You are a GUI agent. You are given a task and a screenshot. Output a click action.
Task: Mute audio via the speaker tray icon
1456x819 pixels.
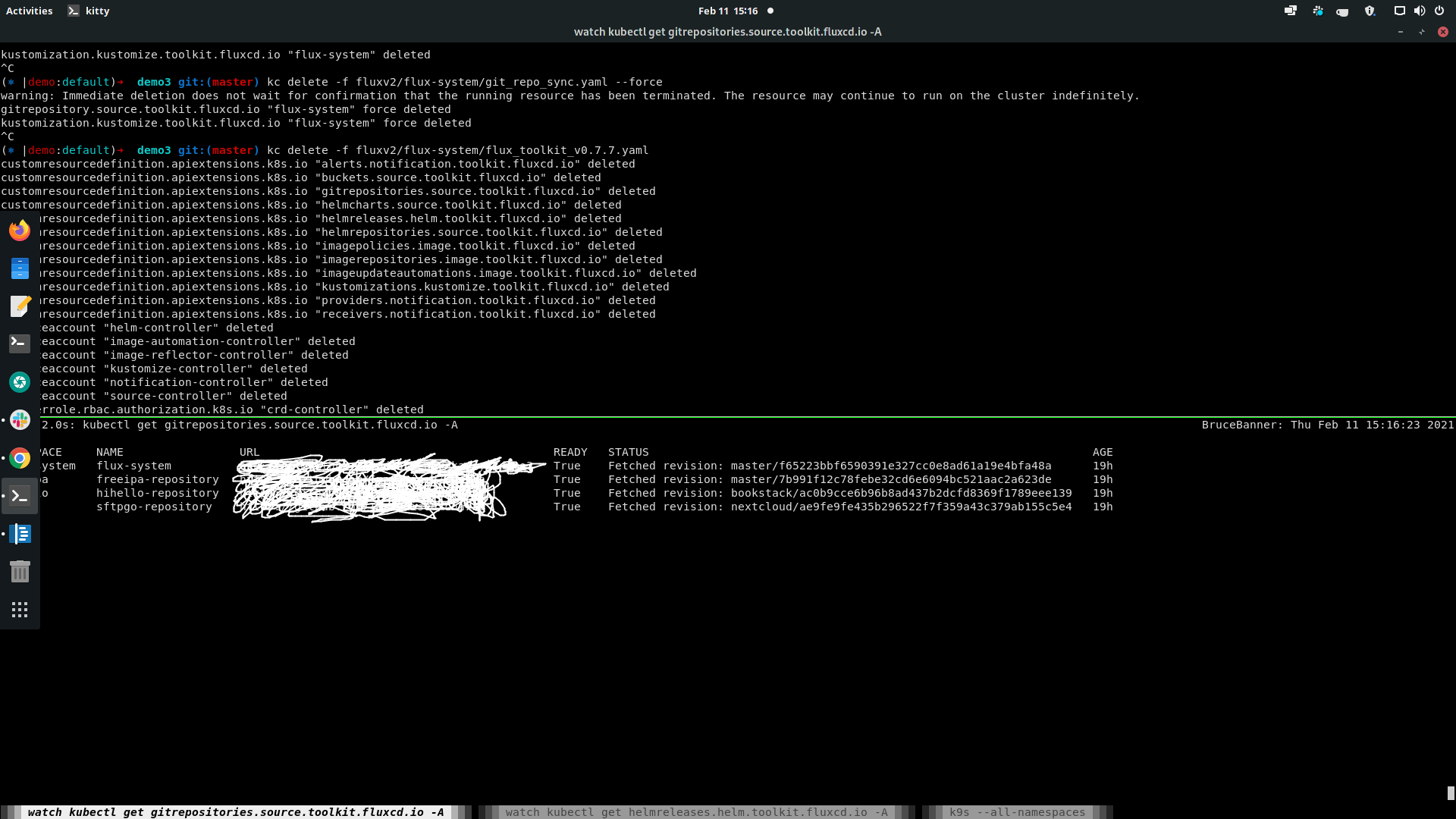click(x=1420, y=11)
